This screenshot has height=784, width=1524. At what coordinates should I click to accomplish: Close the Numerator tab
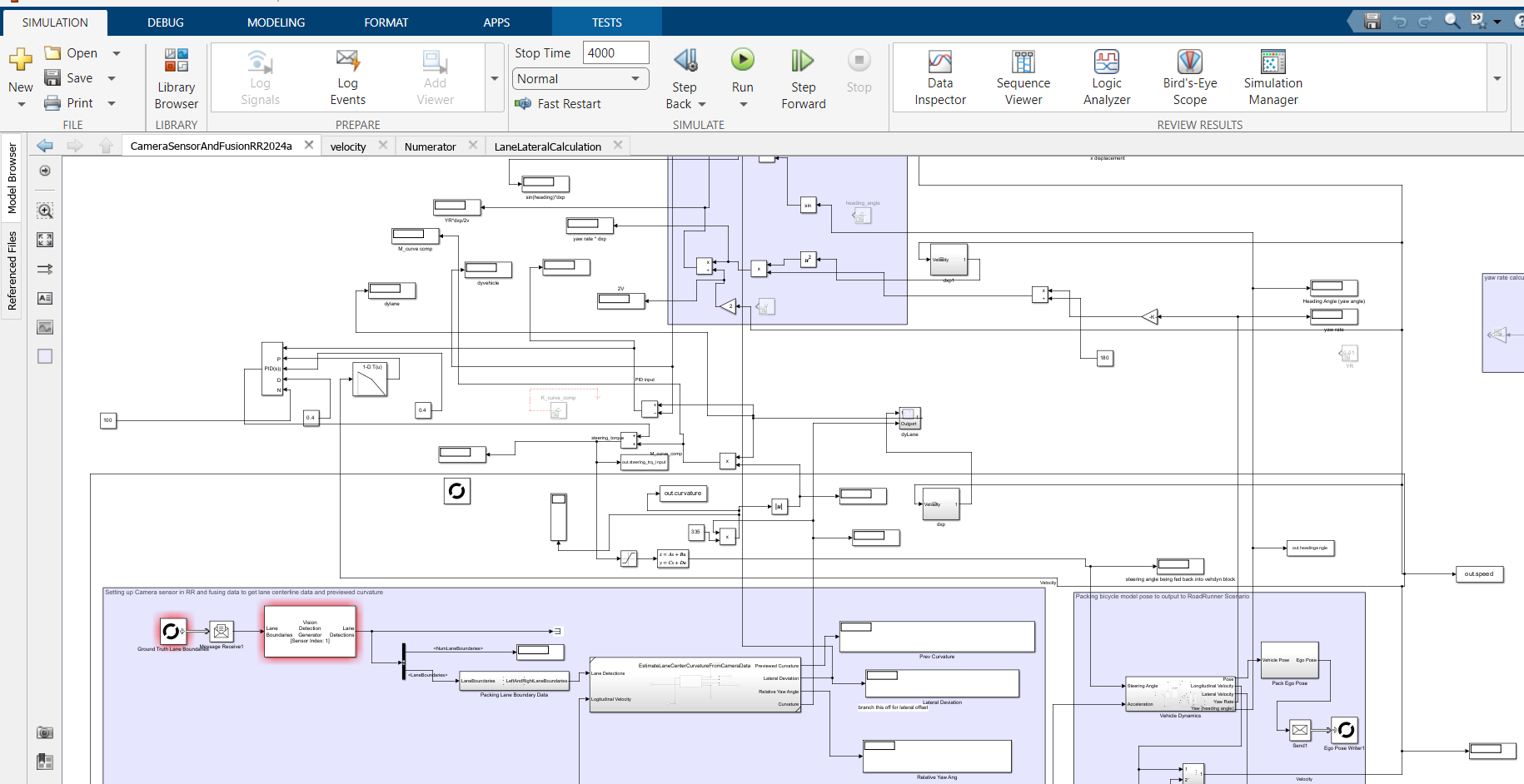pos(473,145)
